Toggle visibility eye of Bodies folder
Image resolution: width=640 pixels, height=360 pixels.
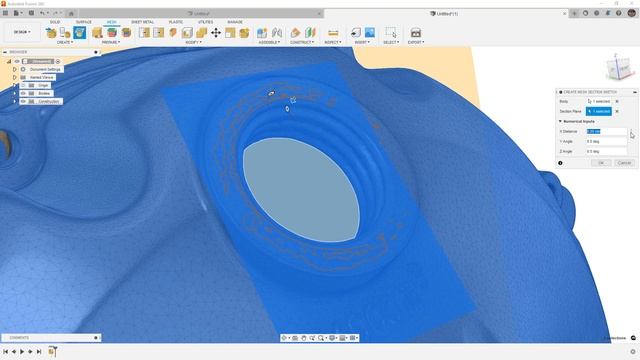point(23,93)
